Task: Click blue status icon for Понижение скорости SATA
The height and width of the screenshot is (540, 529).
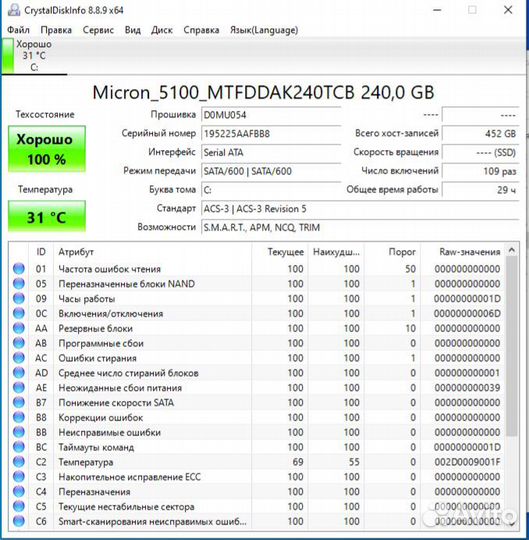Action: [x=19, y=402]
